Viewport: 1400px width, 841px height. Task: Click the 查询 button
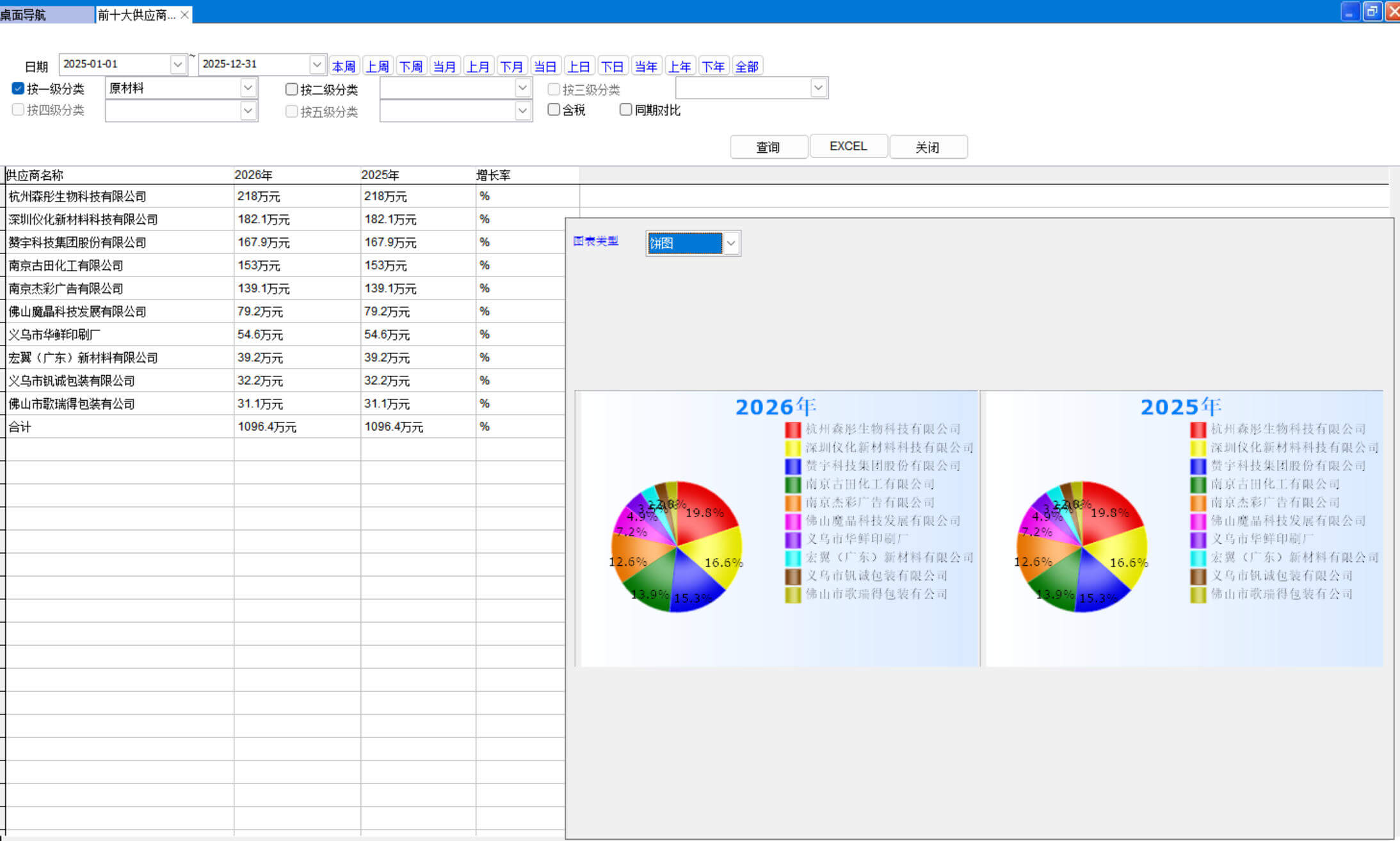coord(768,147)
